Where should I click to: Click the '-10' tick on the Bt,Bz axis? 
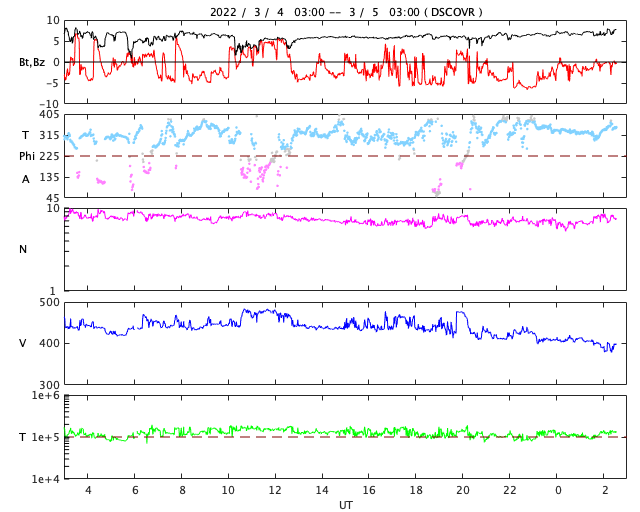[51, 104]
